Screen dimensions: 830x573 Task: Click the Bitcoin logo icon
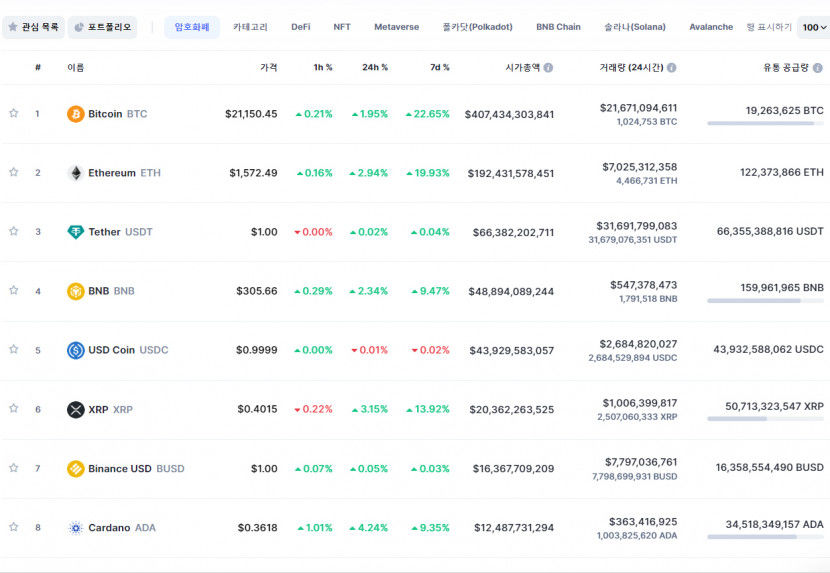(76, 114)
